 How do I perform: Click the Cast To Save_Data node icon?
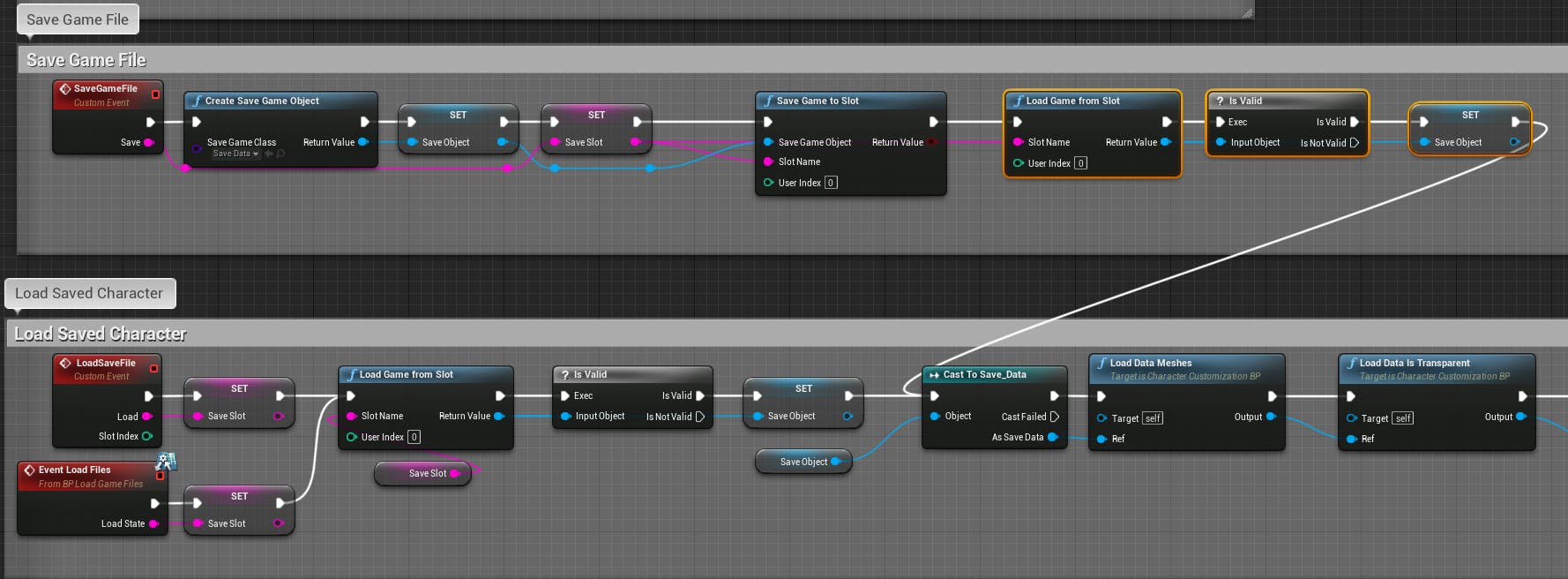(x=934, y=375)
